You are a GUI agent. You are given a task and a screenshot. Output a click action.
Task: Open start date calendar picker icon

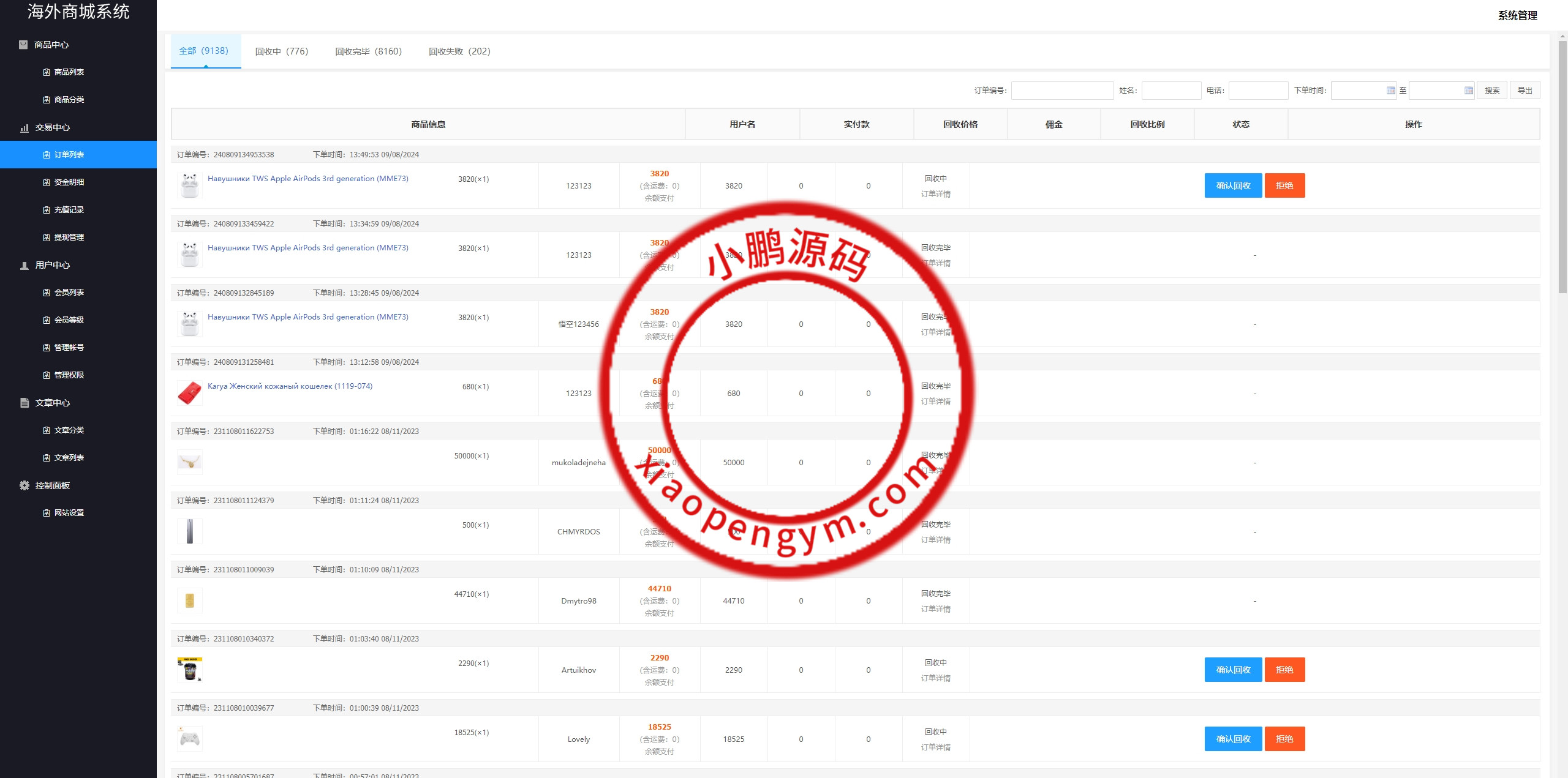pos(1390,91)
